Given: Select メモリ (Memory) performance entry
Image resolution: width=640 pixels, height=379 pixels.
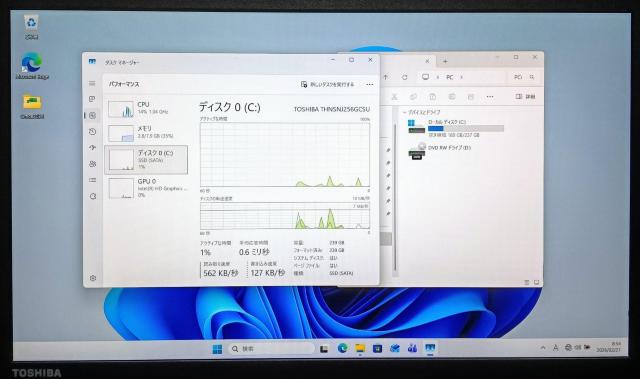Looking at the screenshot, I should click(x=146, y=133).
